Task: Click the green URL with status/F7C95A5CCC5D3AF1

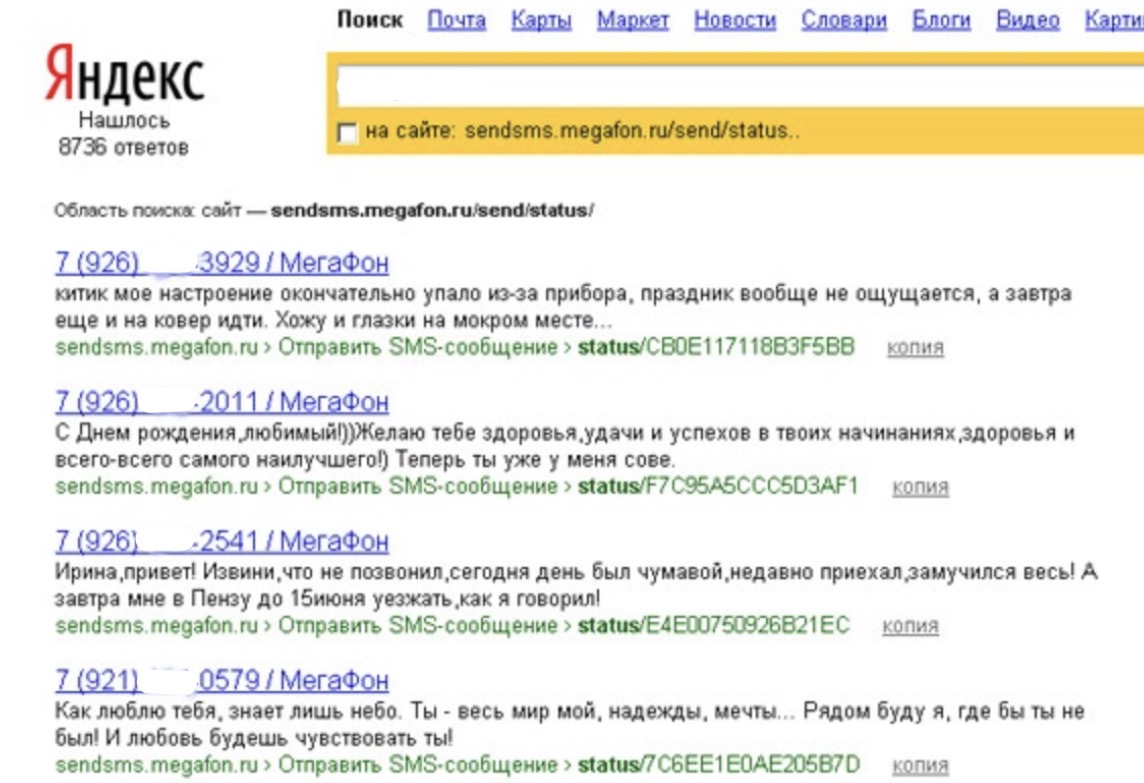Action: 457,486
